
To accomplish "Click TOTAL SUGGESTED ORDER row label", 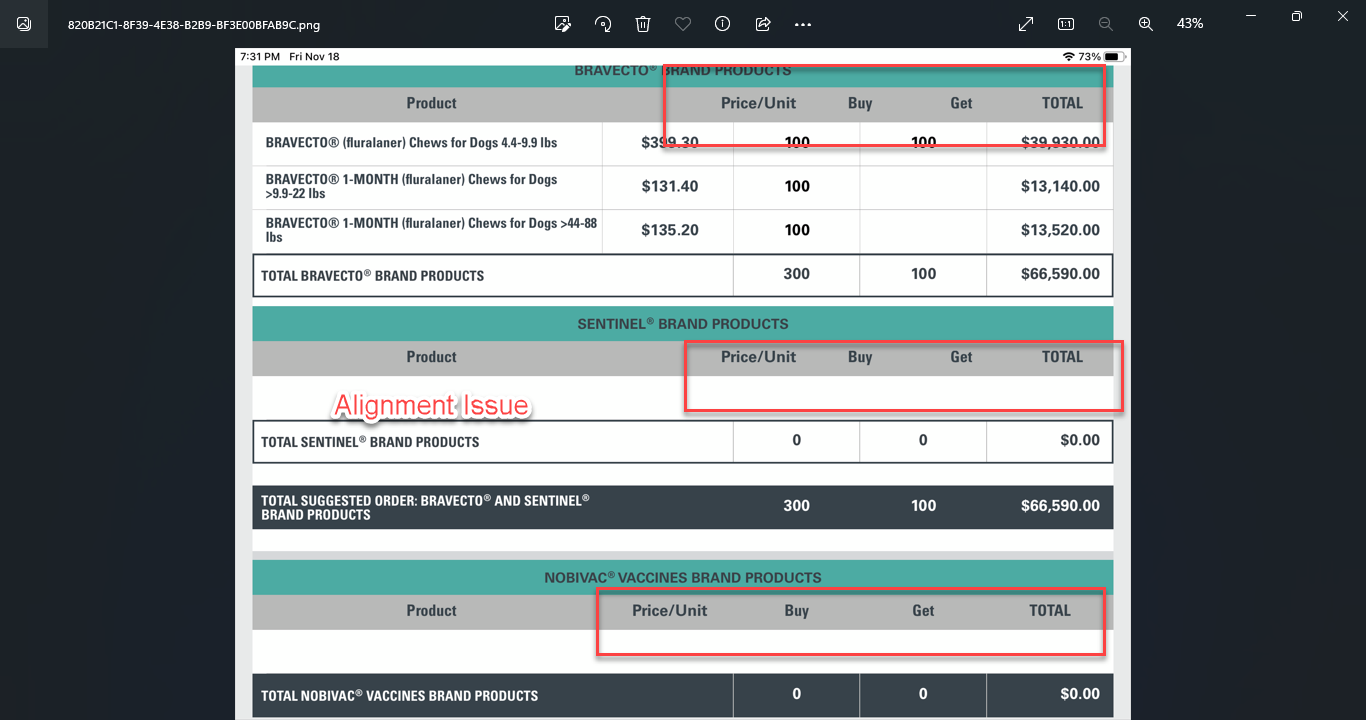I will click(425, 507).
